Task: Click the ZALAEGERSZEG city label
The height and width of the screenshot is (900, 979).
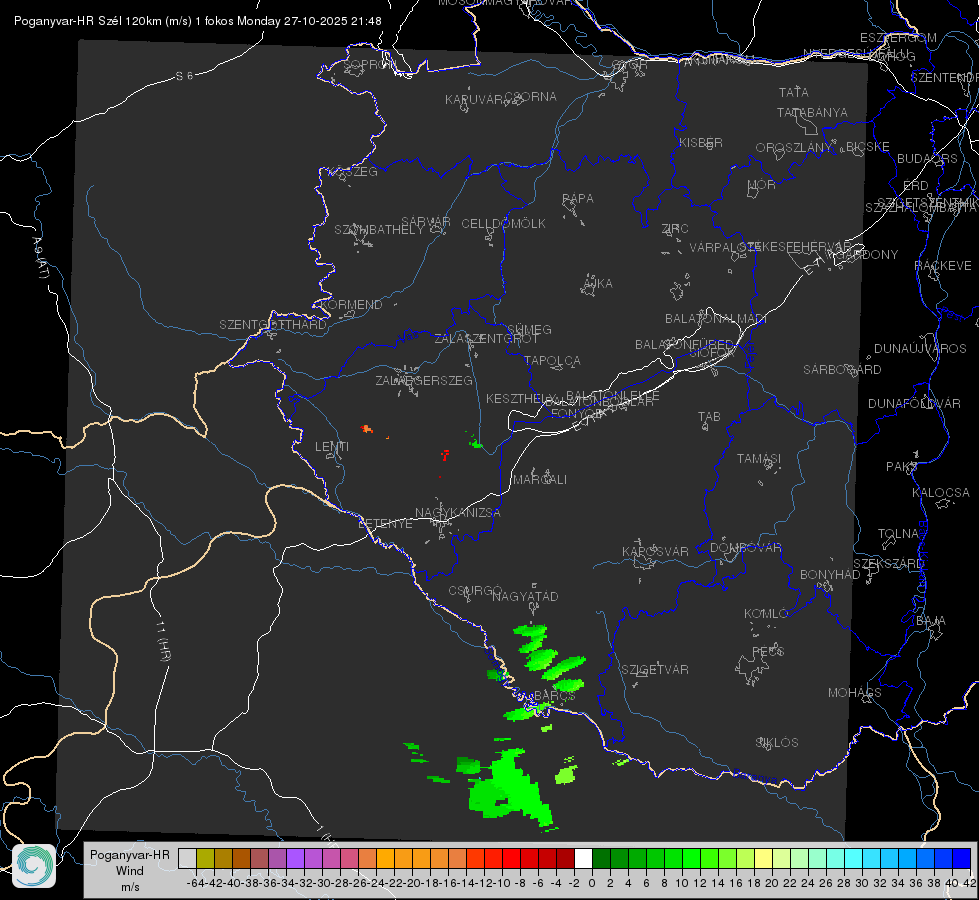Action: point(423,380)
